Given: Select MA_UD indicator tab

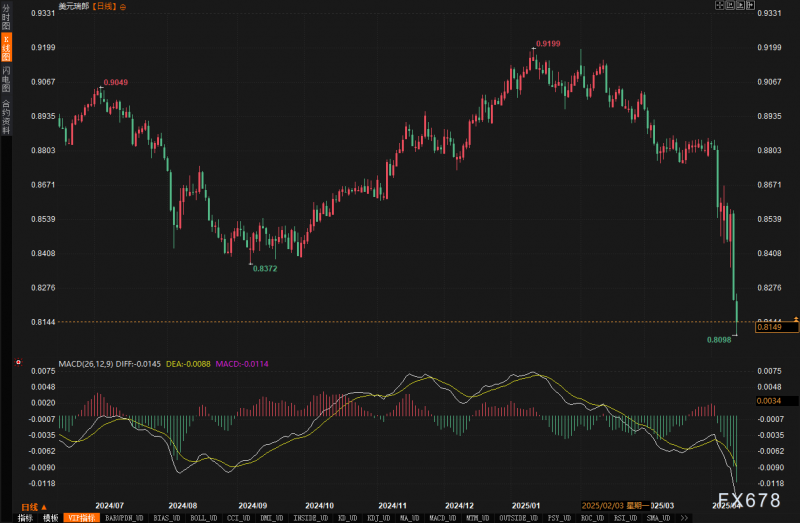Looking at the screenshot, I should (x=410, y=518).
